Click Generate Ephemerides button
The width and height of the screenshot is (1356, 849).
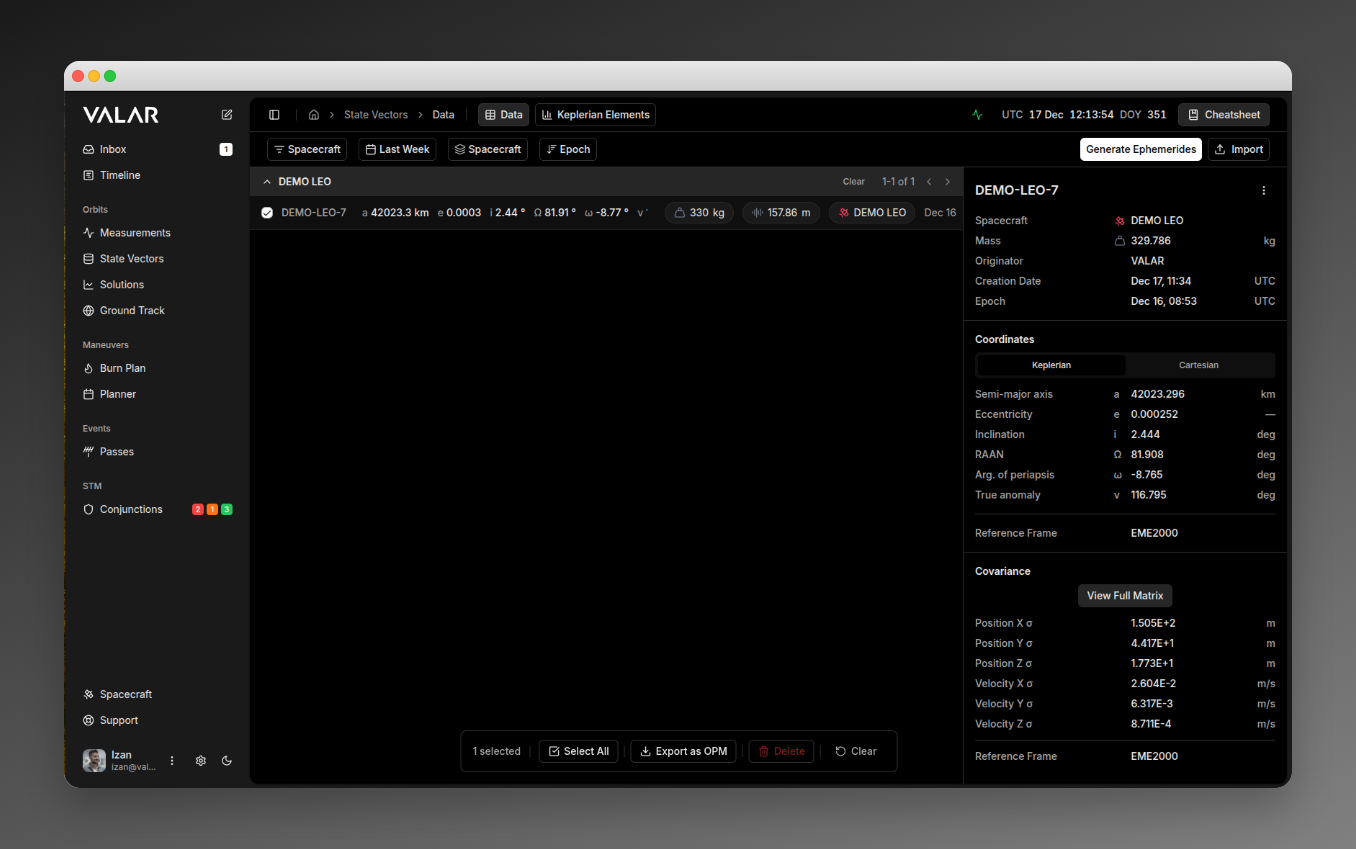point(1141,149)
